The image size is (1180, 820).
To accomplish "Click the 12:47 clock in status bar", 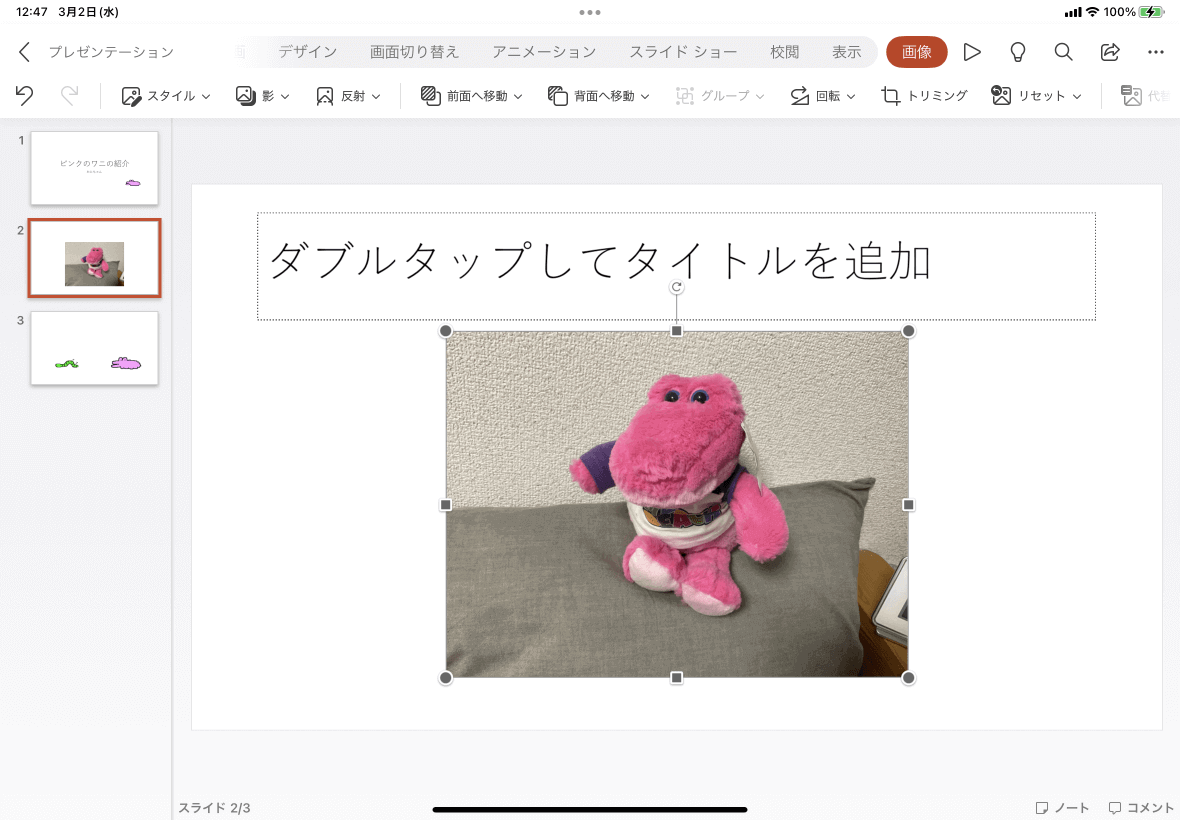I will (x=32, y=12).
